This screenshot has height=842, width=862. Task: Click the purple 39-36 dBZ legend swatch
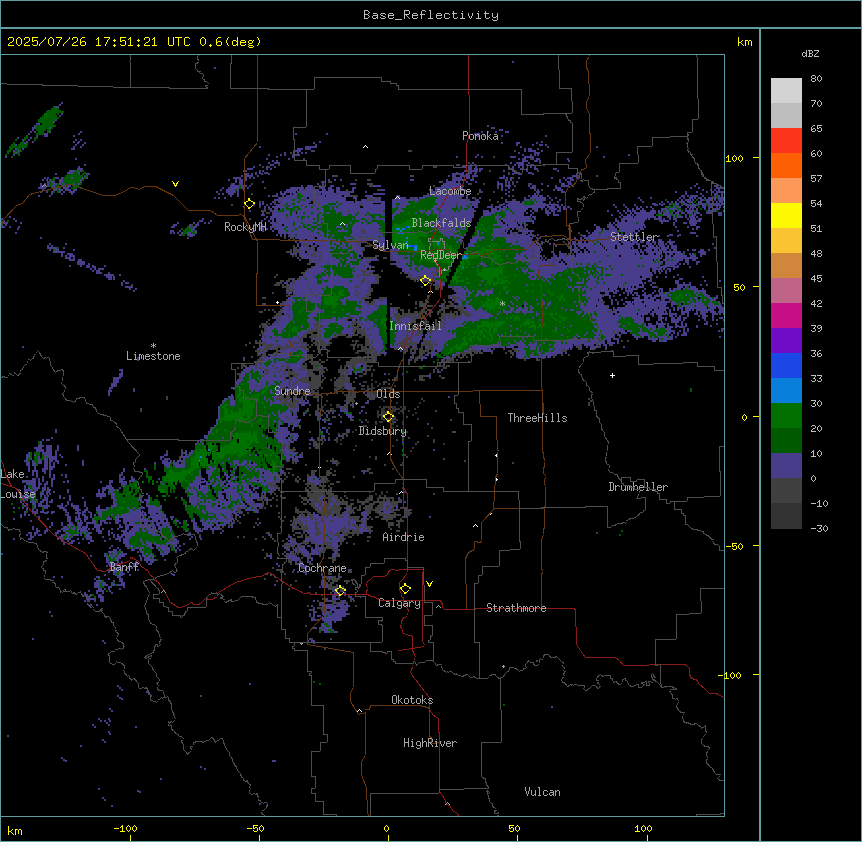point(786,341)
